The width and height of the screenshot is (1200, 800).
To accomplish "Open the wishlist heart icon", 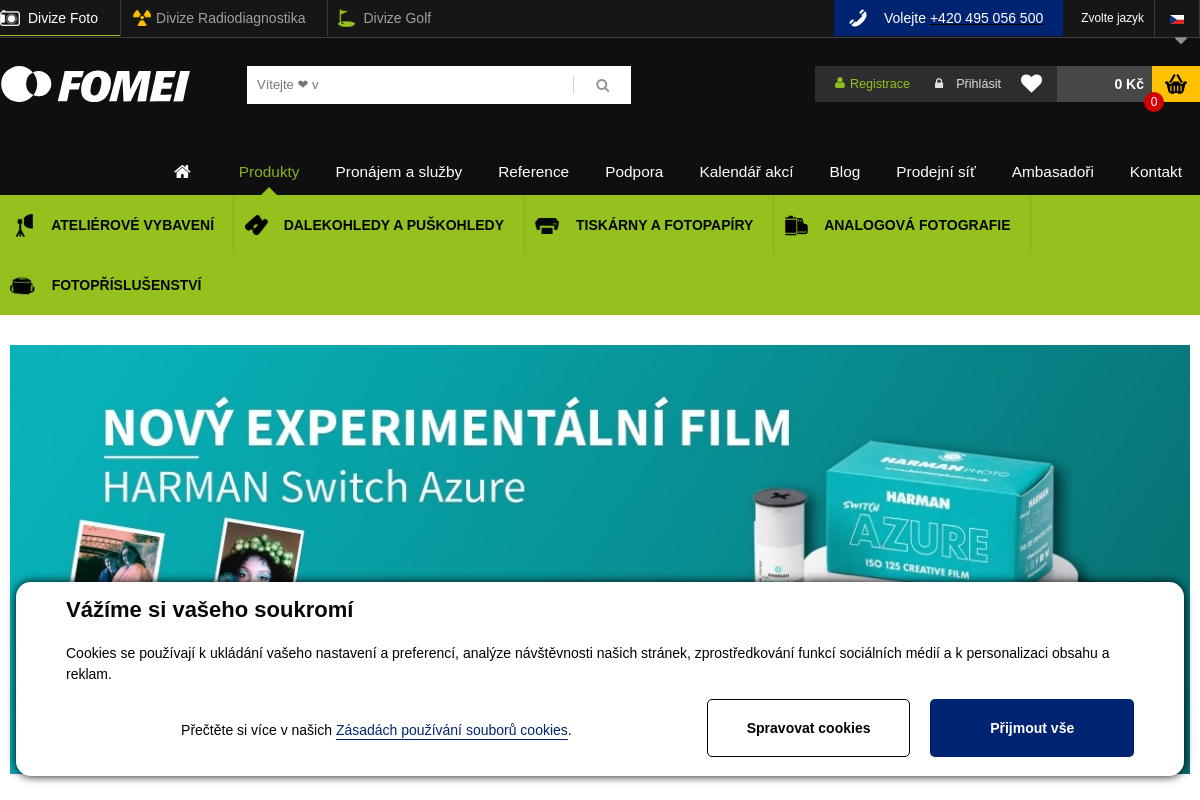I will click(x=1031, y=84).
